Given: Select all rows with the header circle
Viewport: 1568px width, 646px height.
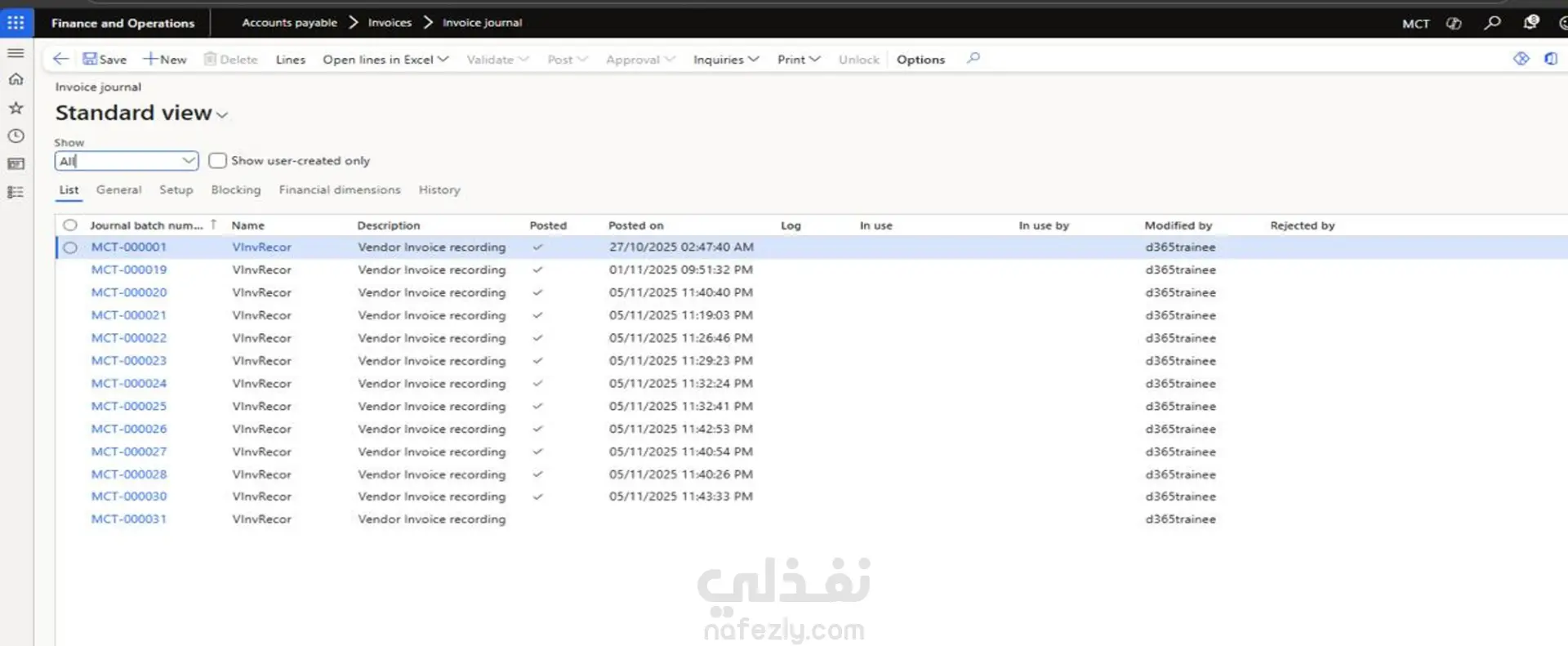Looking at the screenshot, I should point(70,225).
